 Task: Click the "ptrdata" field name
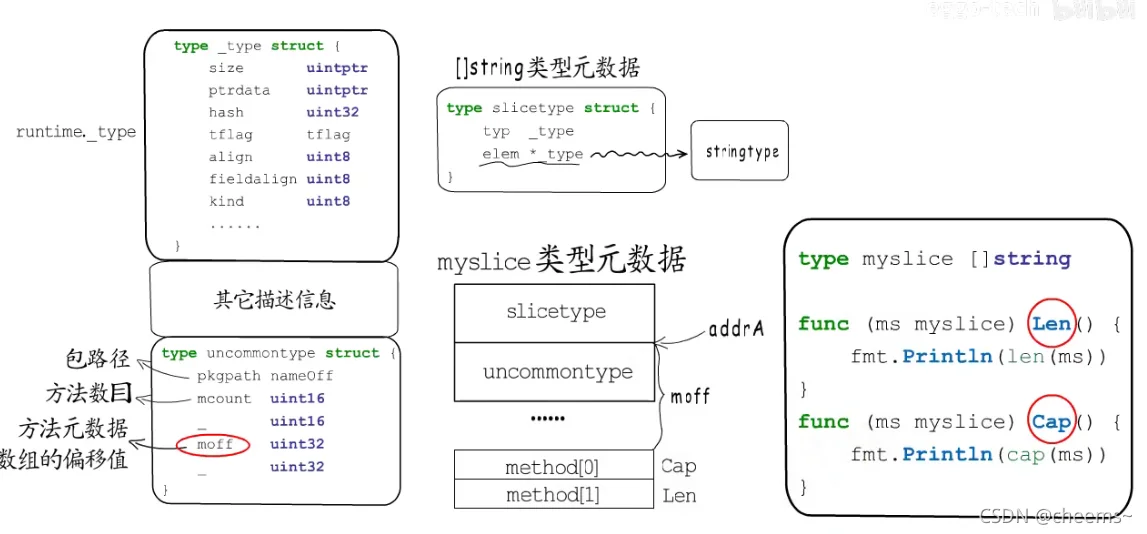coord(239,91)
